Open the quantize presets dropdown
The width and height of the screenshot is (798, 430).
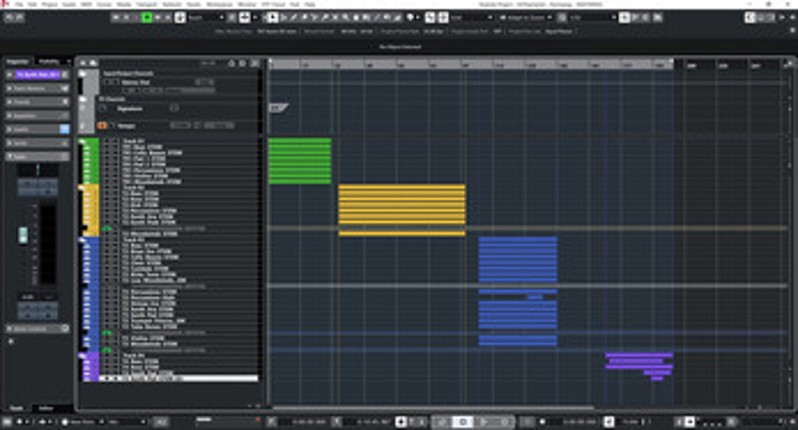pyautogui.click(x=593, y=17)
